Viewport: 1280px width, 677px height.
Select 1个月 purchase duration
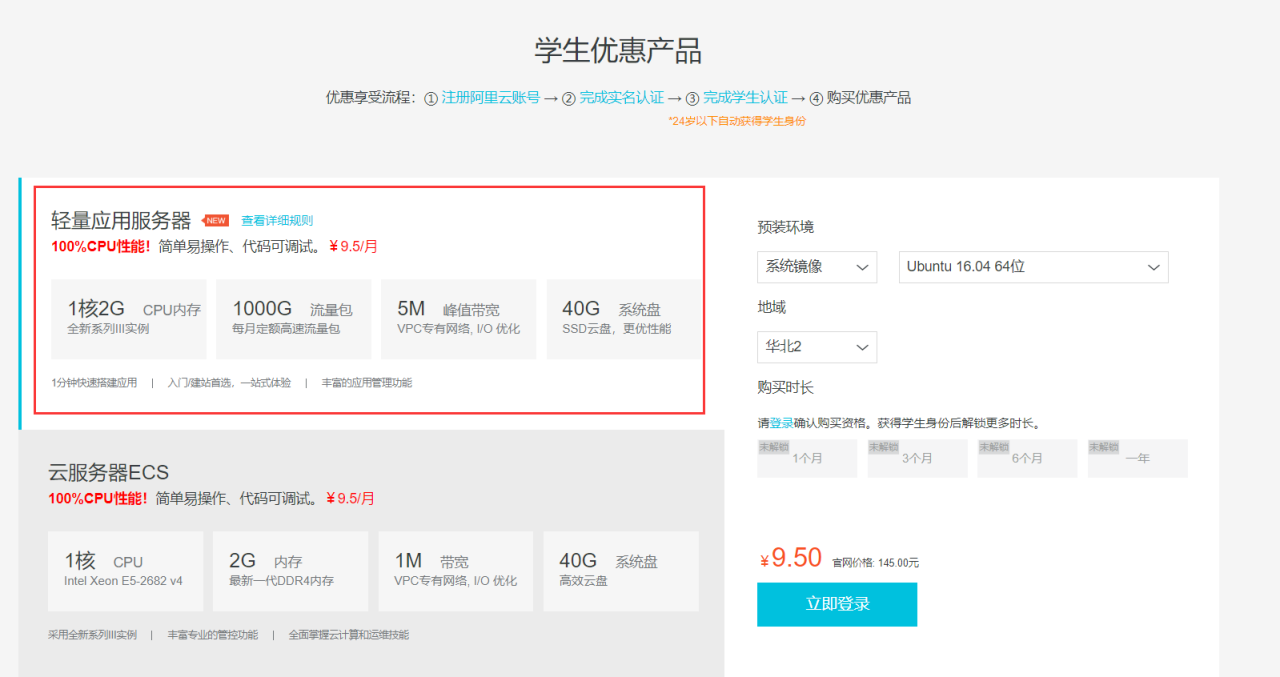pos(807,458)
